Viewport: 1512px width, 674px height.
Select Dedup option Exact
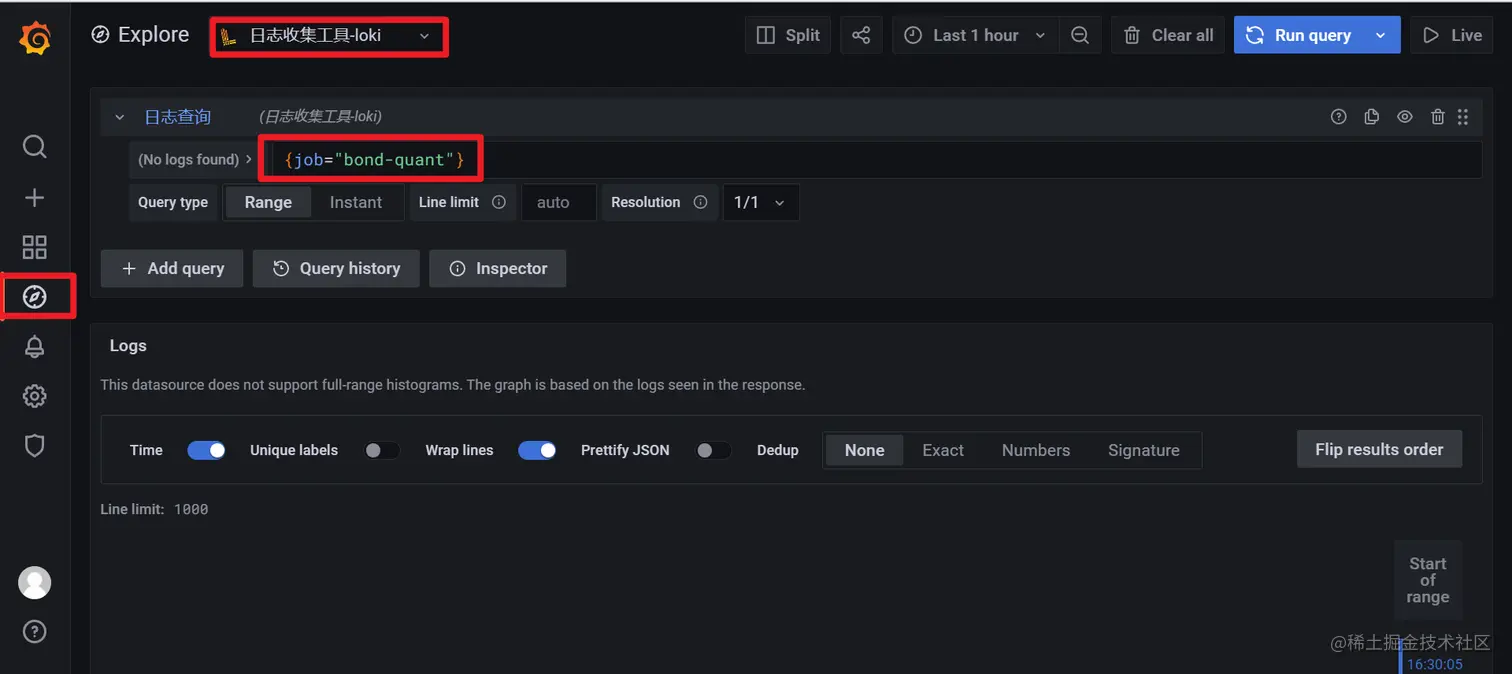pyautogui.click(x=943, y=450)
